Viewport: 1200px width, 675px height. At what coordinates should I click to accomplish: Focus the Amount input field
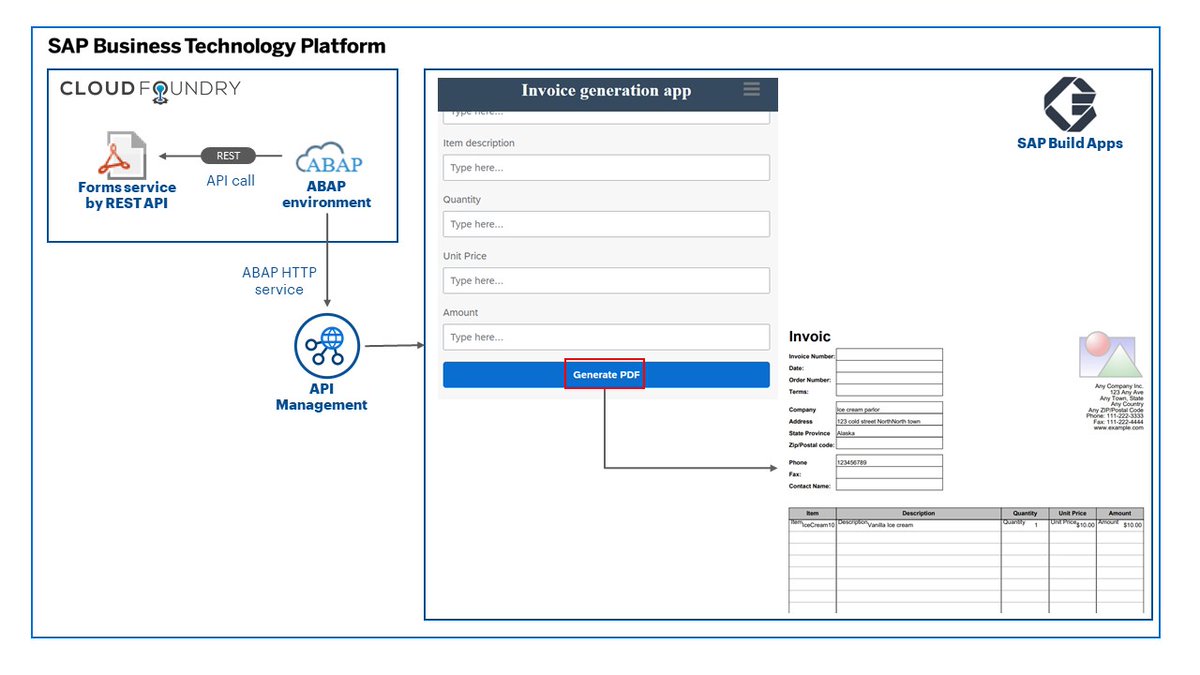606,337
